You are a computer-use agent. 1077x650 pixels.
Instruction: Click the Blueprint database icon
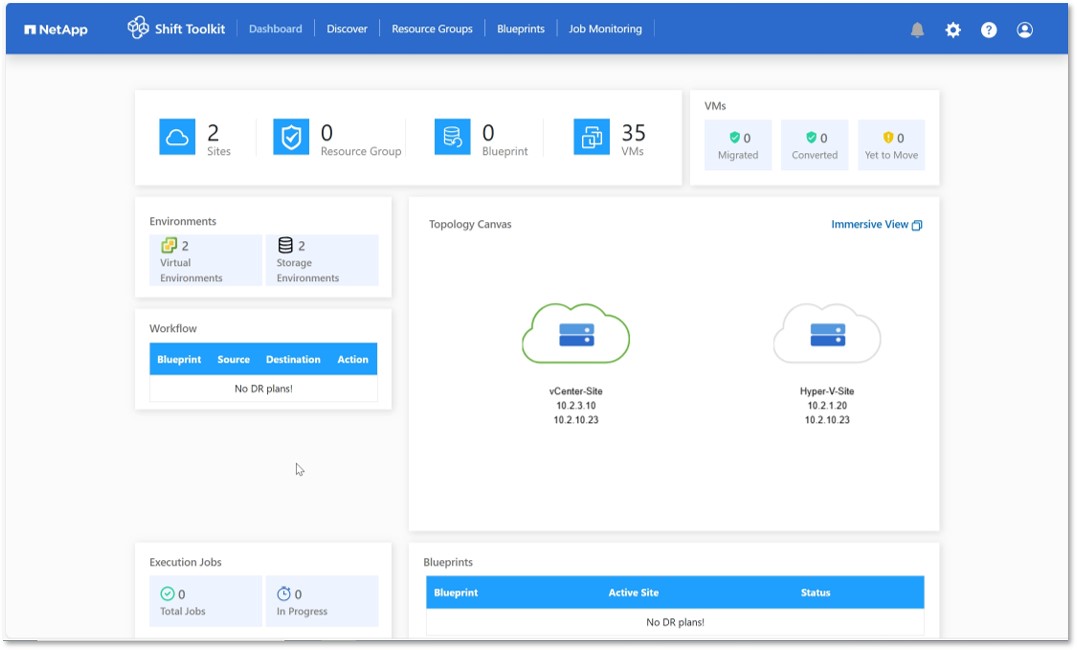tap(452, 137)
